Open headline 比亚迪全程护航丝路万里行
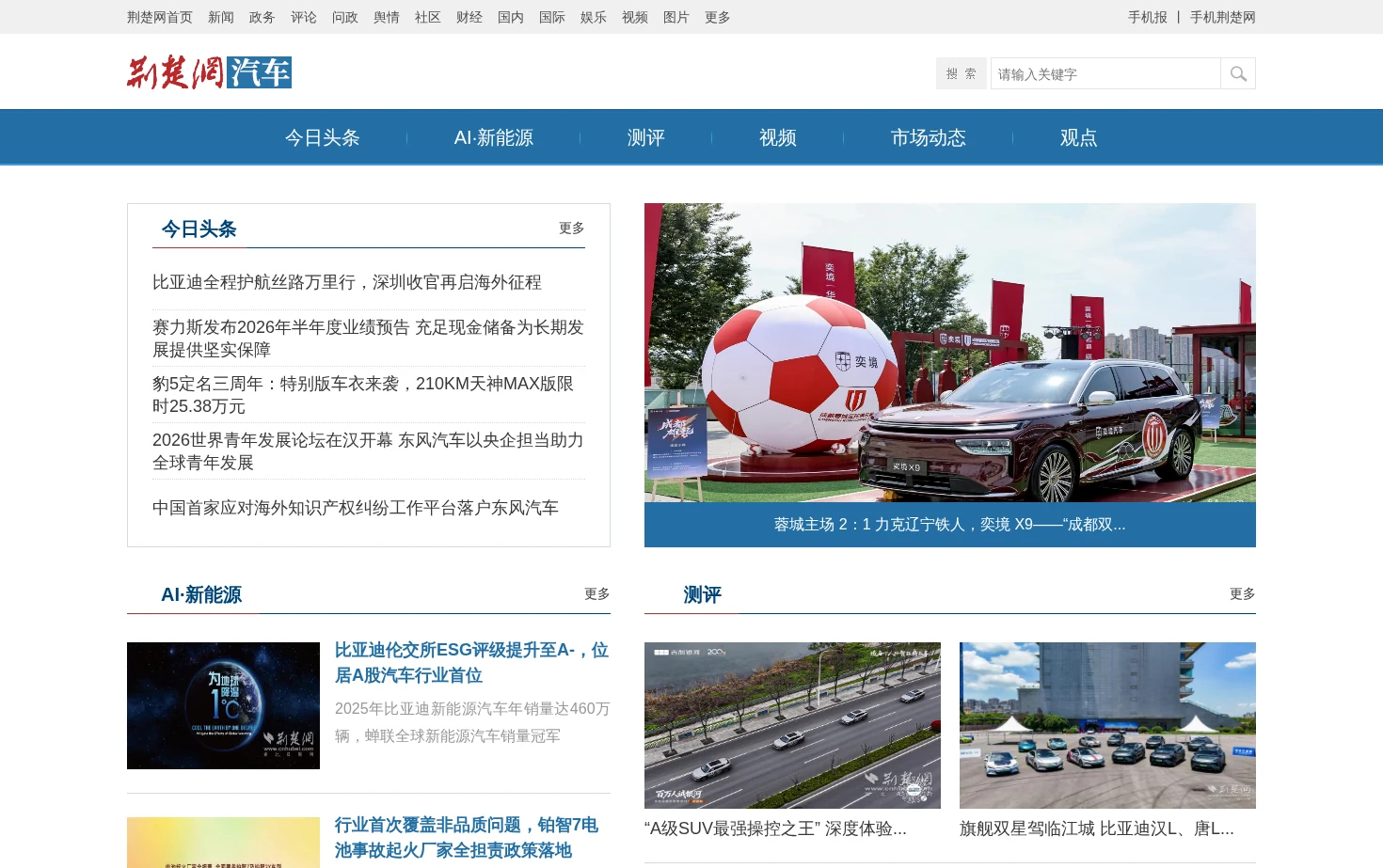The image size is (1383, 868). coord(347,282)
